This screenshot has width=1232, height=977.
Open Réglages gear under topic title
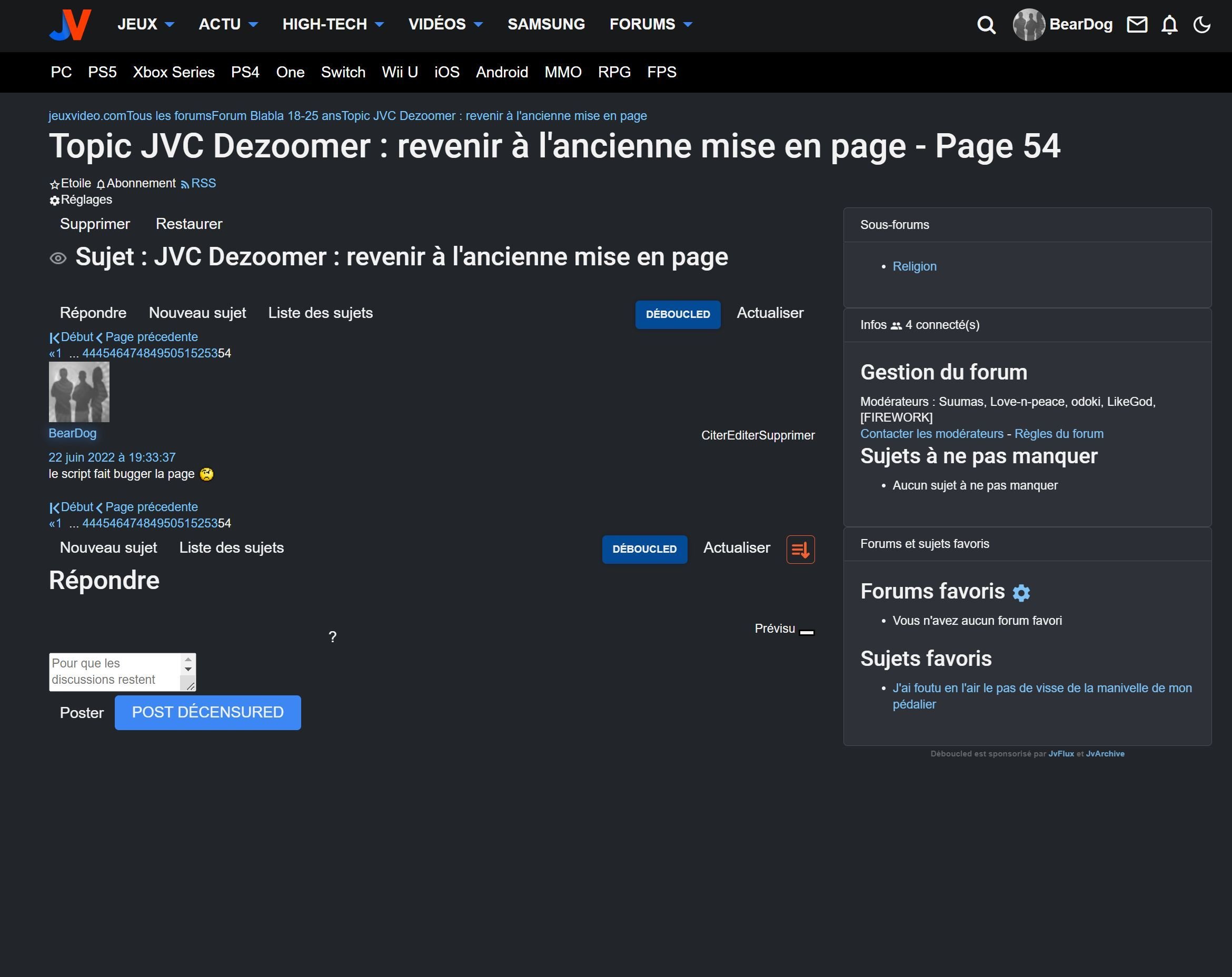coord(81,200)
